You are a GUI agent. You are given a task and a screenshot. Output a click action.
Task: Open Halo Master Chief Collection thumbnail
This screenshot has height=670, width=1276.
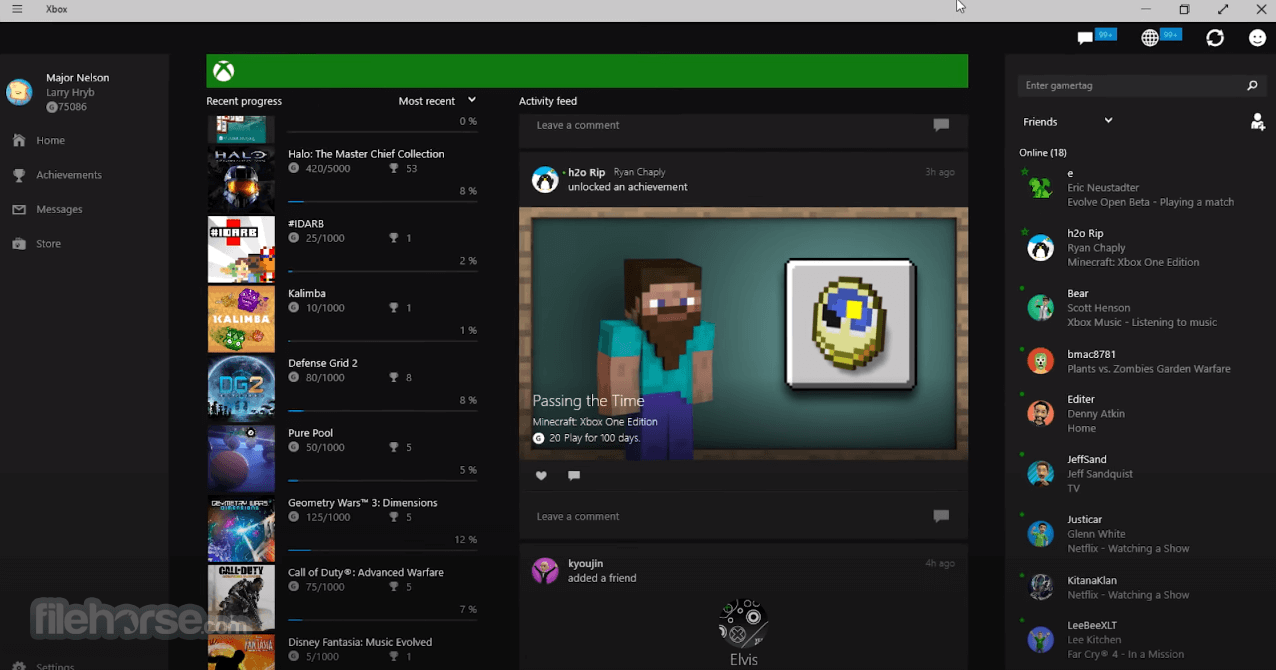(x=241, y=180)
